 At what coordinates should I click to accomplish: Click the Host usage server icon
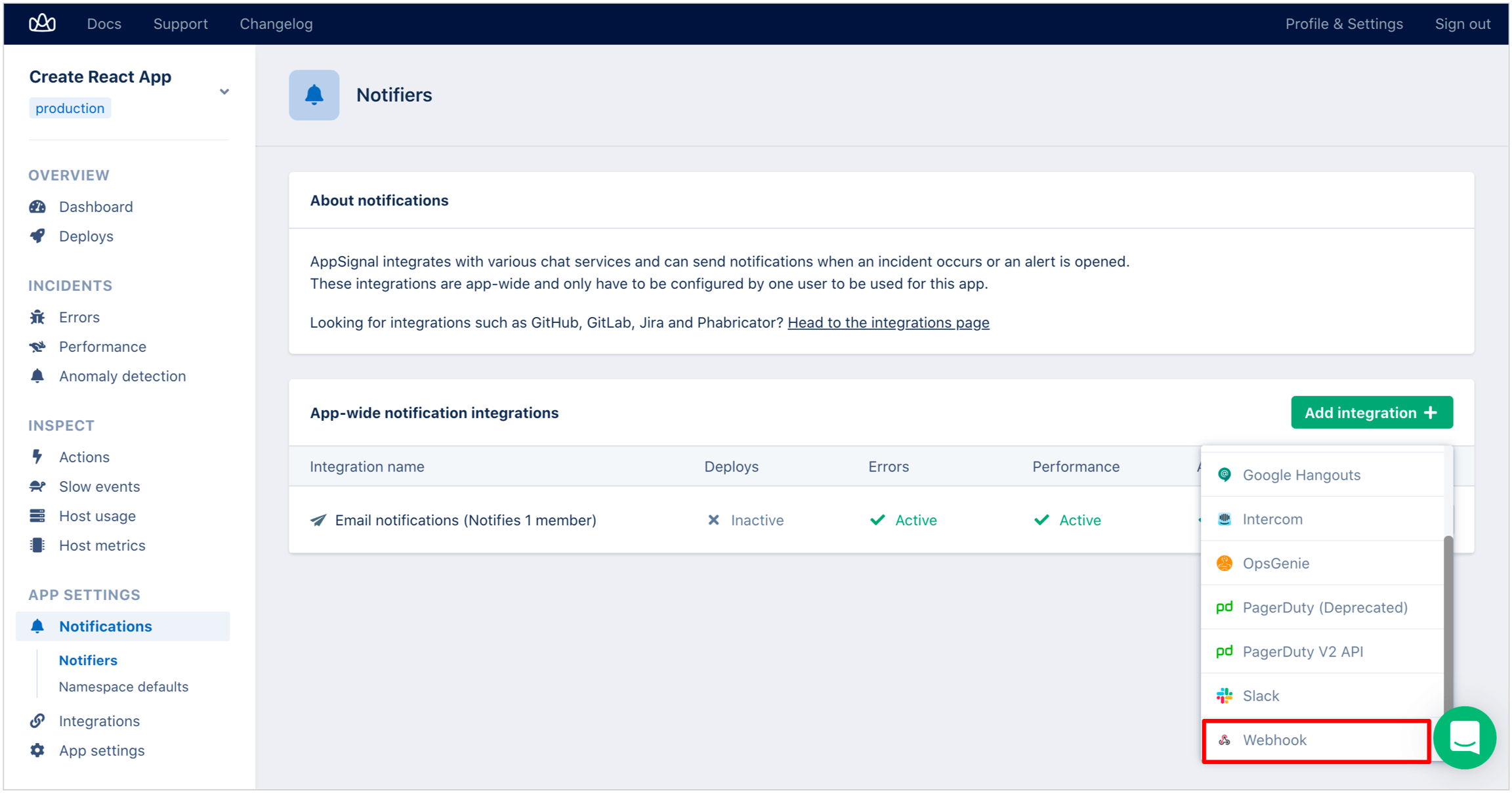(x=37, y=516)
